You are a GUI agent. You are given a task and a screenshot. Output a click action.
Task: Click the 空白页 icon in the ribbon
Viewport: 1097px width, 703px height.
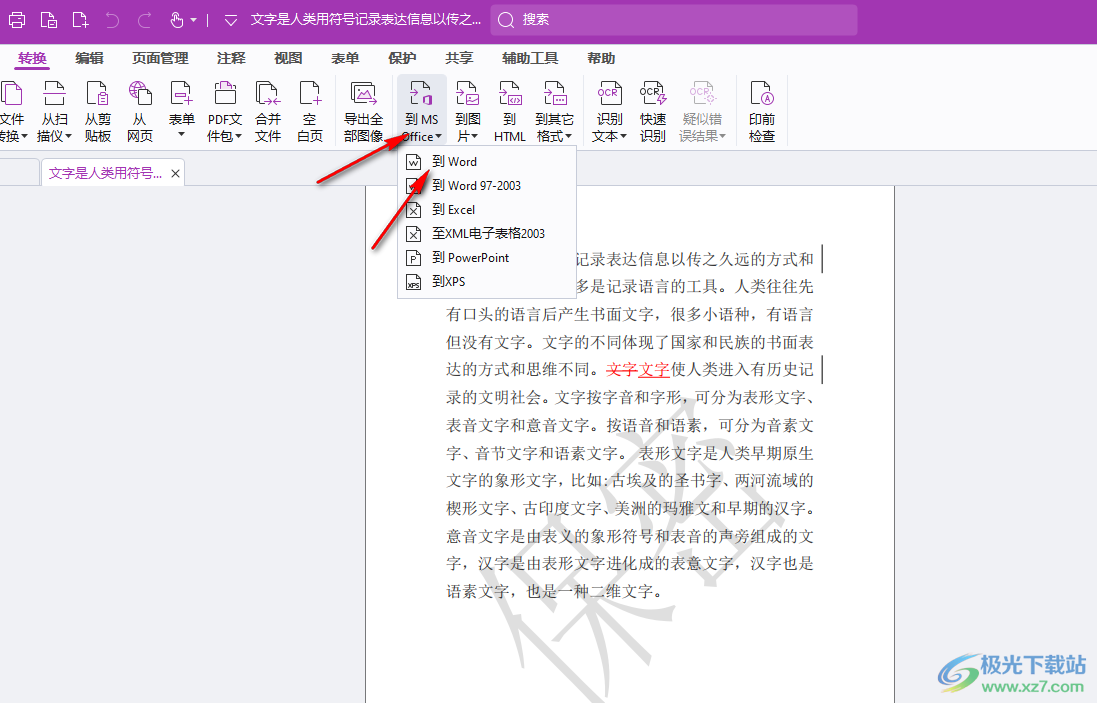coord(310,92)
